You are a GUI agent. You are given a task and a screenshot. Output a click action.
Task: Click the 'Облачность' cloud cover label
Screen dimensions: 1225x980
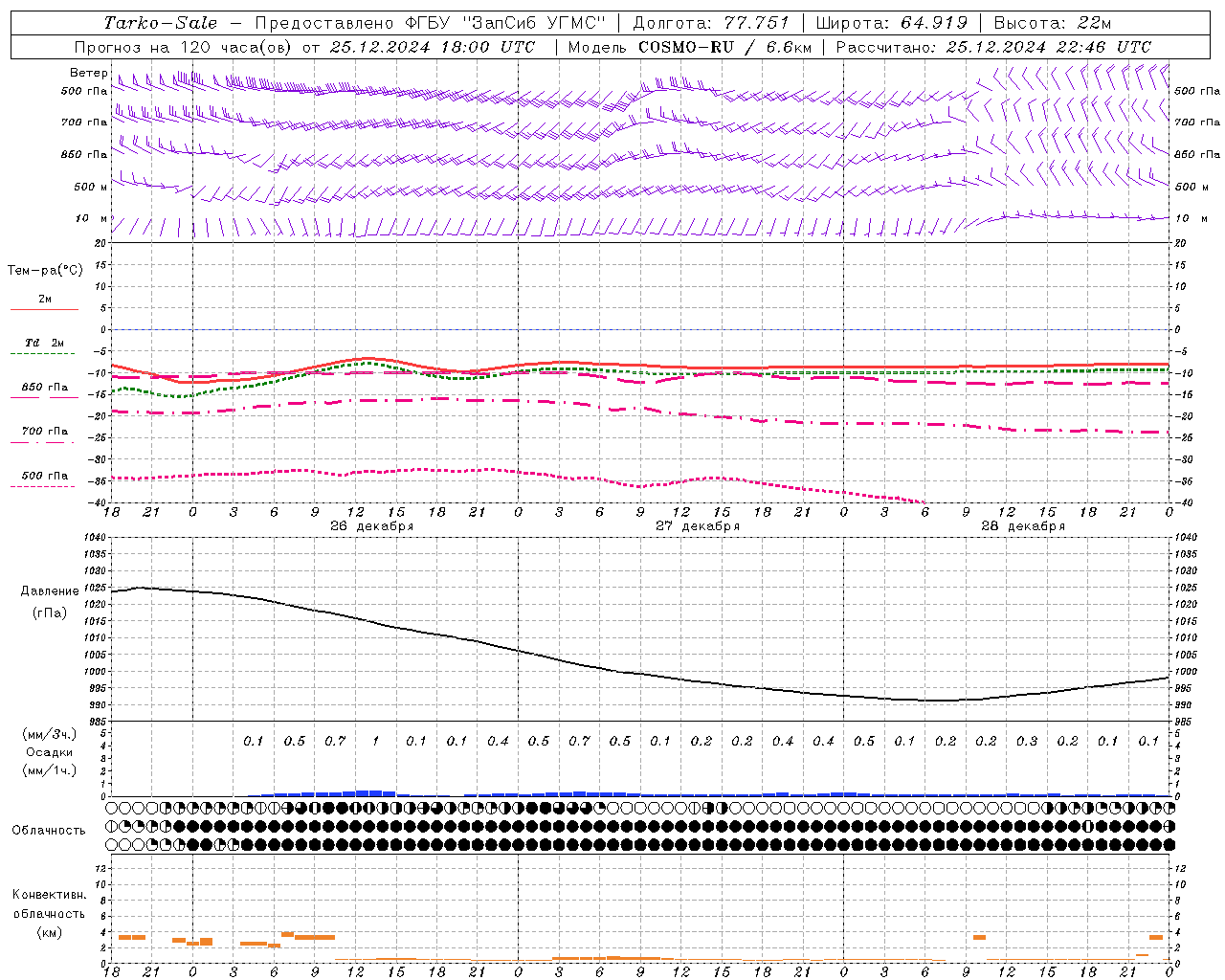coord(49,831)
